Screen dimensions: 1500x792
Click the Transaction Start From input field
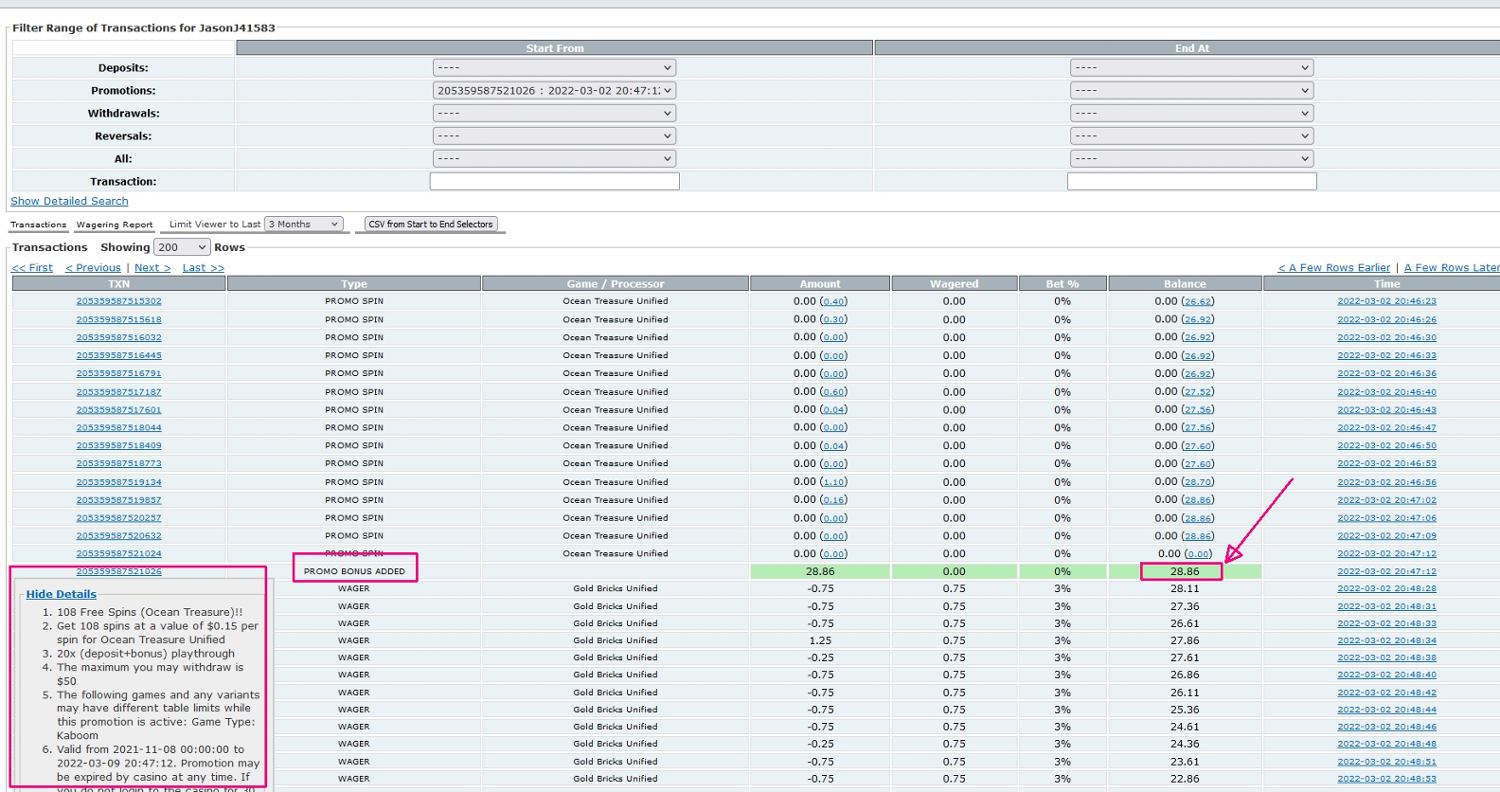(x=554, y=182)
